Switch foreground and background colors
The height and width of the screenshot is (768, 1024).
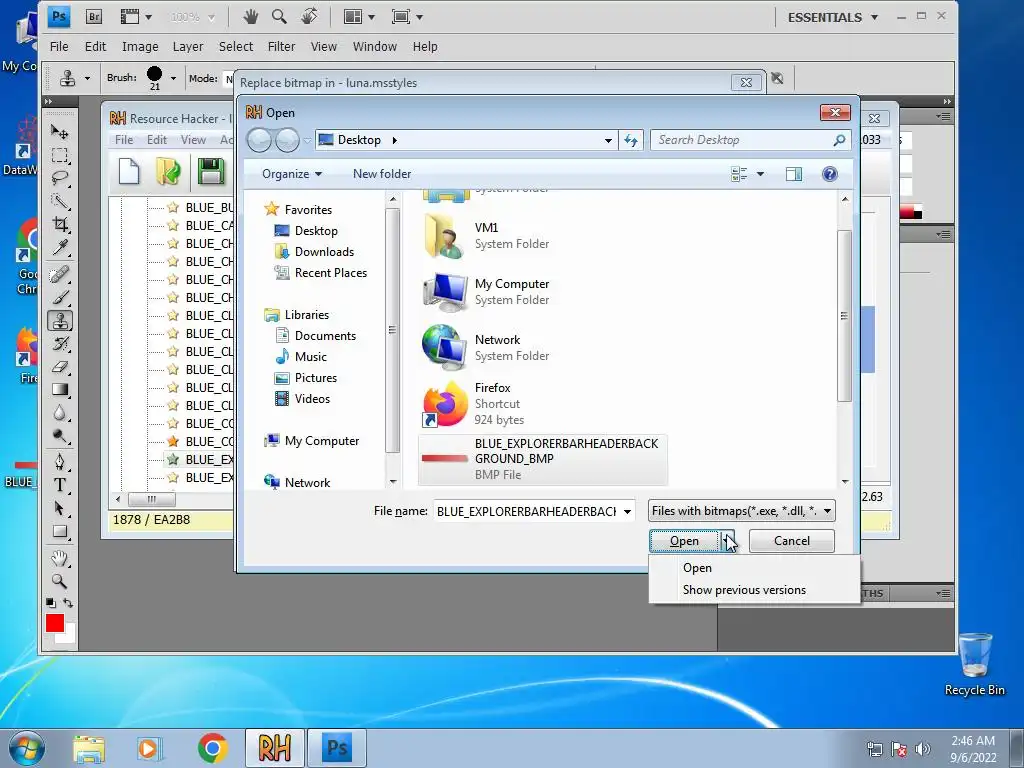pyautogui.click(x=68, y=603)
